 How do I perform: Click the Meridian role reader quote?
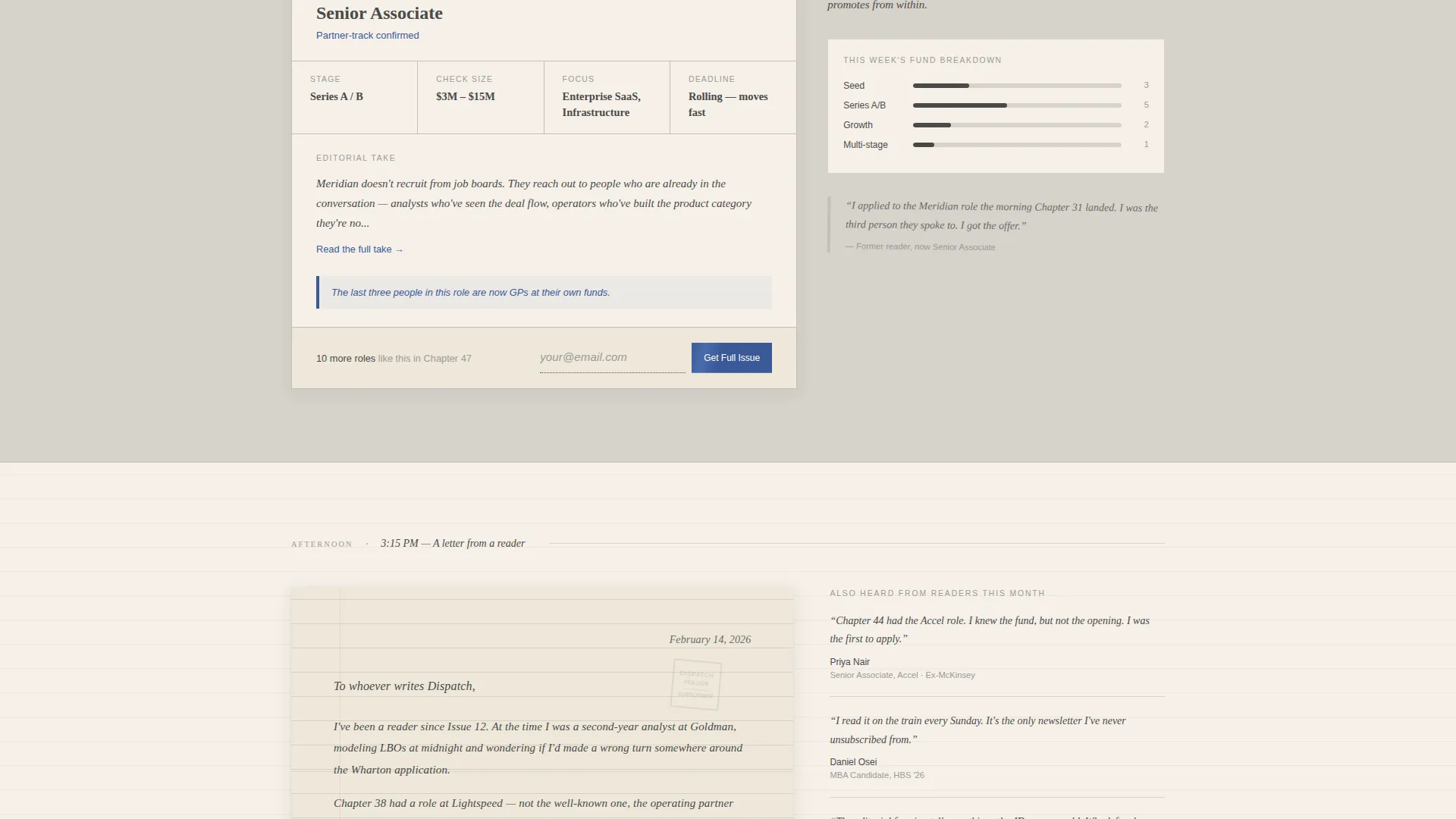[1002, 216]
